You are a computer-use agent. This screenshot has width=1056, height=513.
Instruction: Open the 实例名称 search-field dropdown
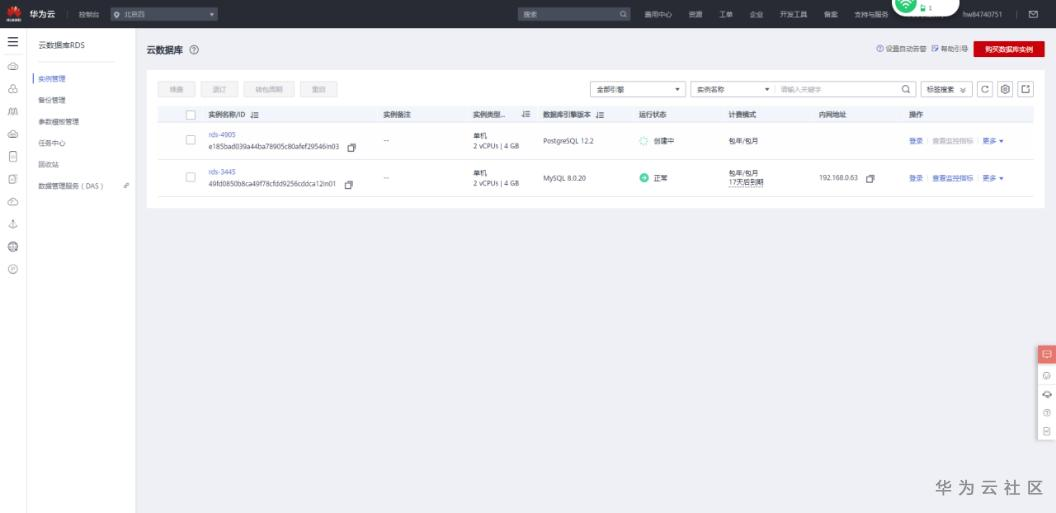coord(732,89)
